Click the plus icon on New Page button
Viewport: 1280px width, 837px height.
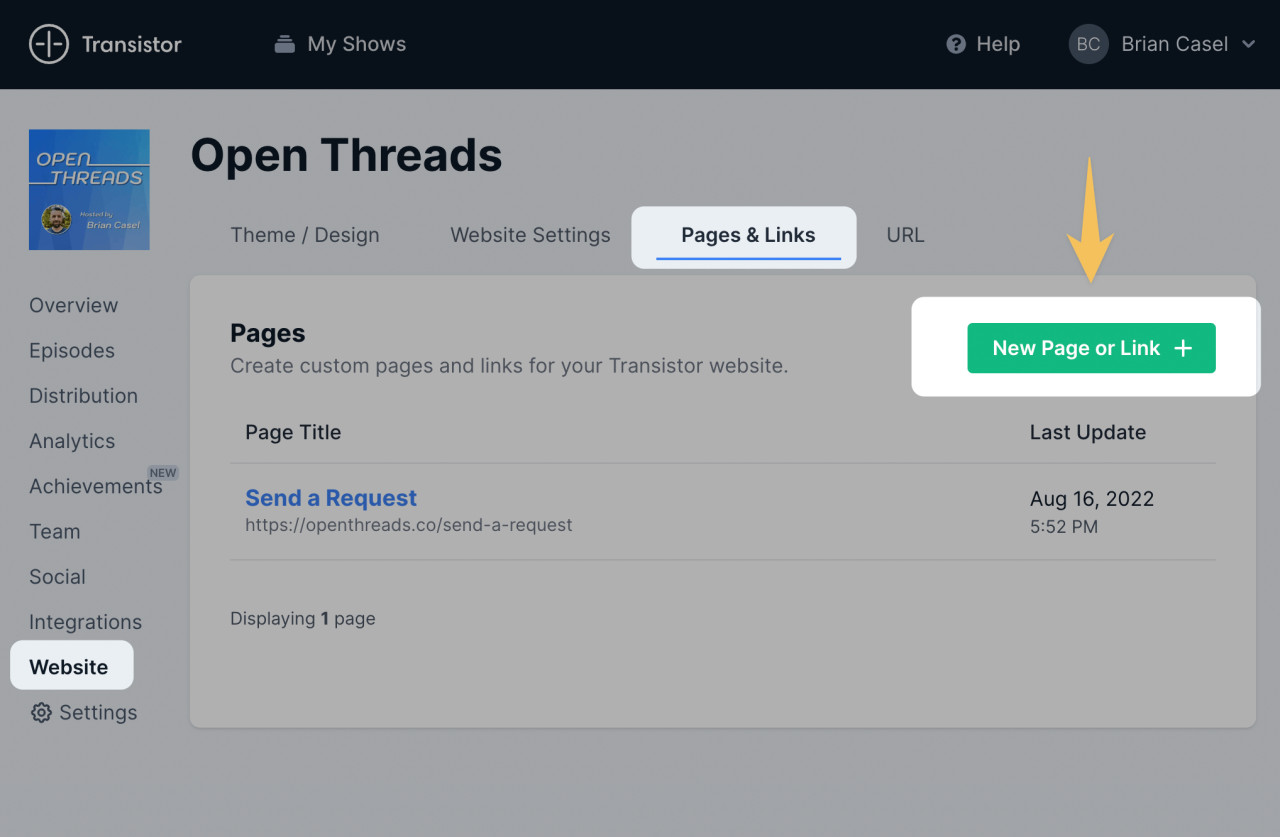coord(1183,348)
